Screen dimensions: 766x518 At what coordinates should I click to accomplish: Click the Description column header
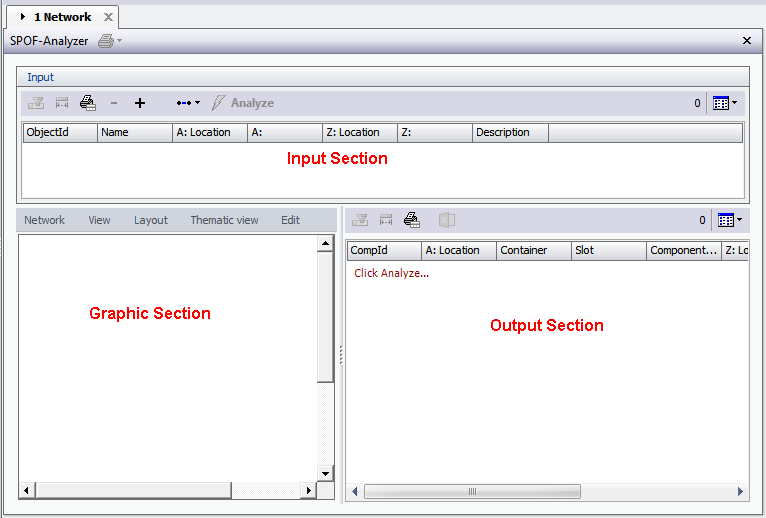click(510, 133)
